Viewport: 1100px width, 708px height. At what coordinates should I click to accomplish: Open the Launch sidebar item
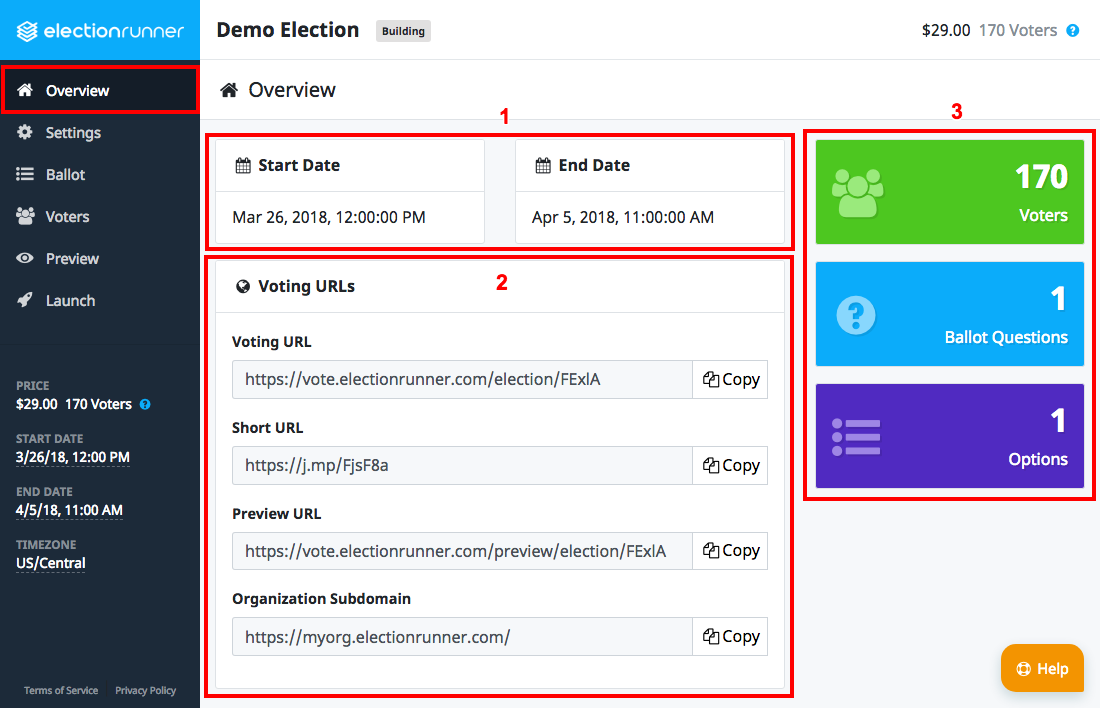100,300
